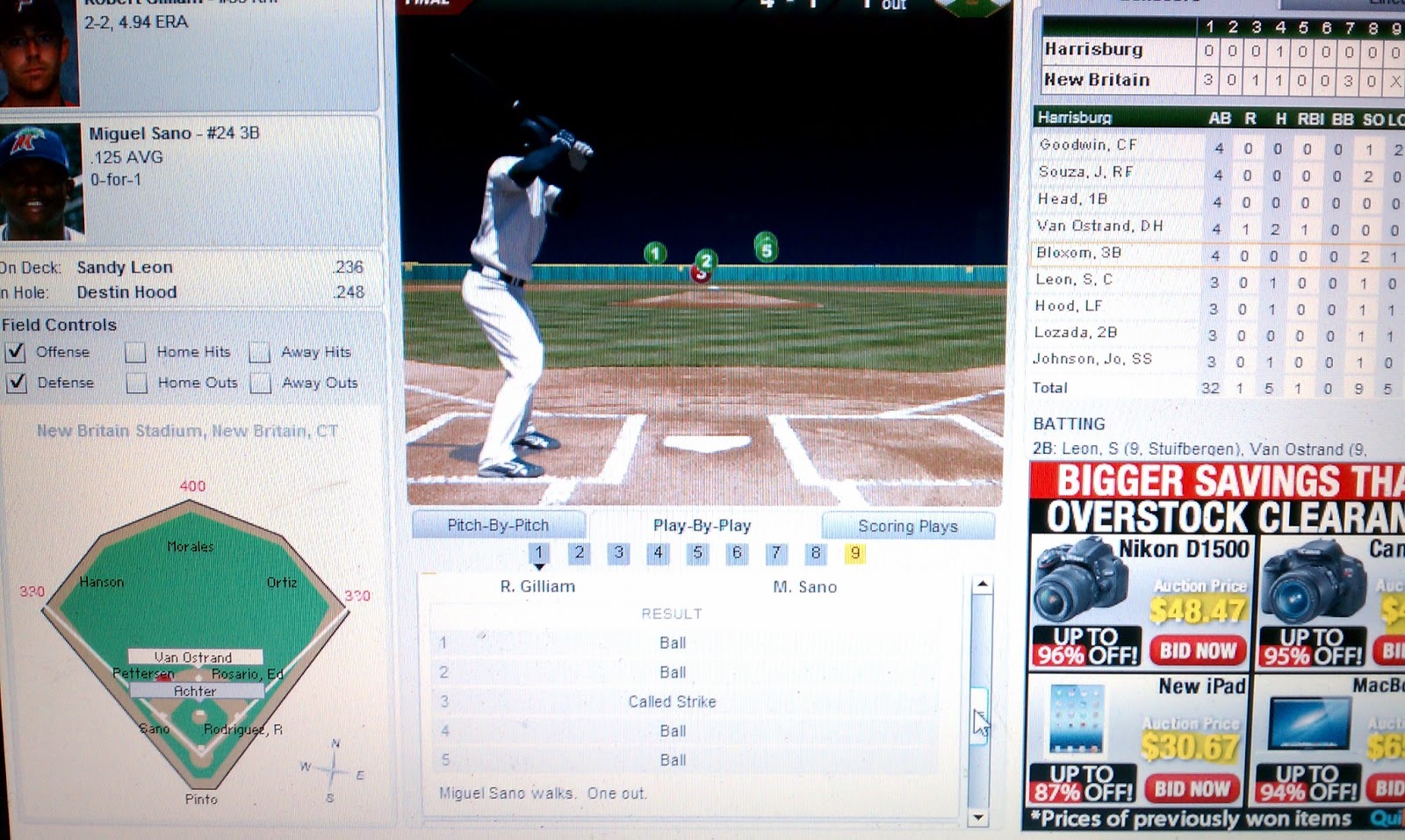Select inning 5 button

[697, 553]
